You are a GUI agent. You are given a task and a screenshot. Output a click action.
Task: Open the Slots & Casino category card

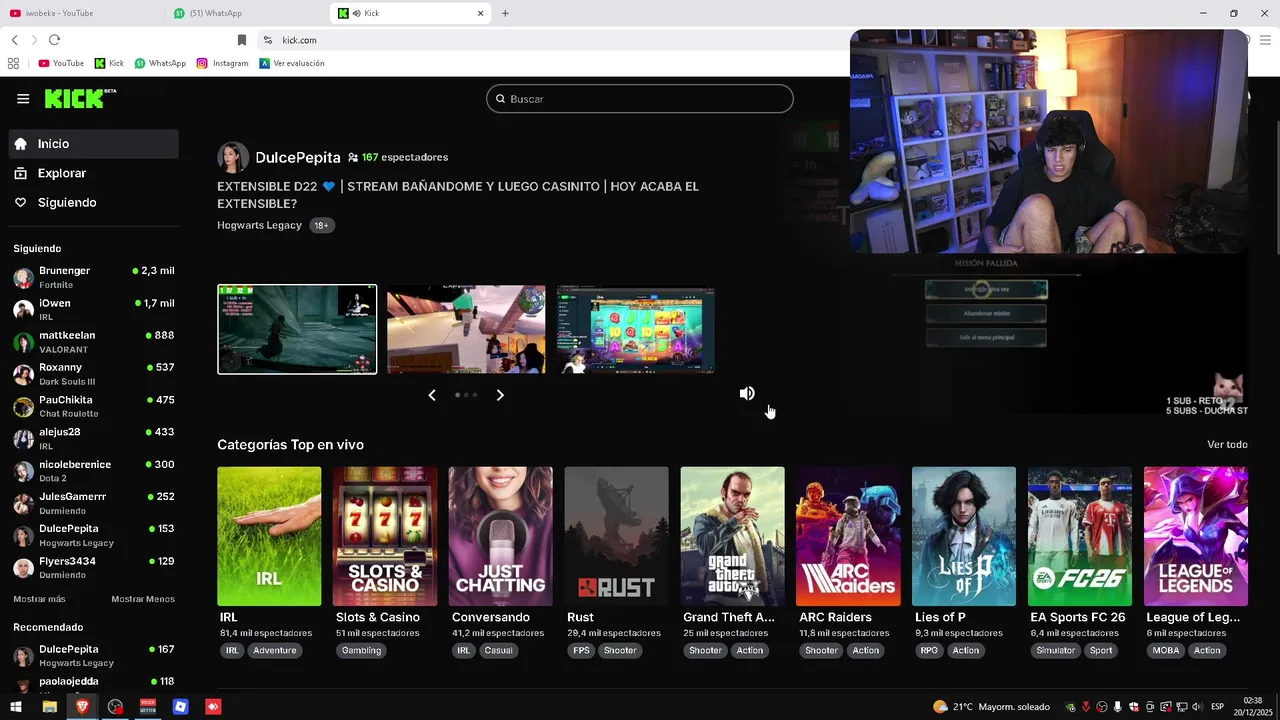coord(385,536)
